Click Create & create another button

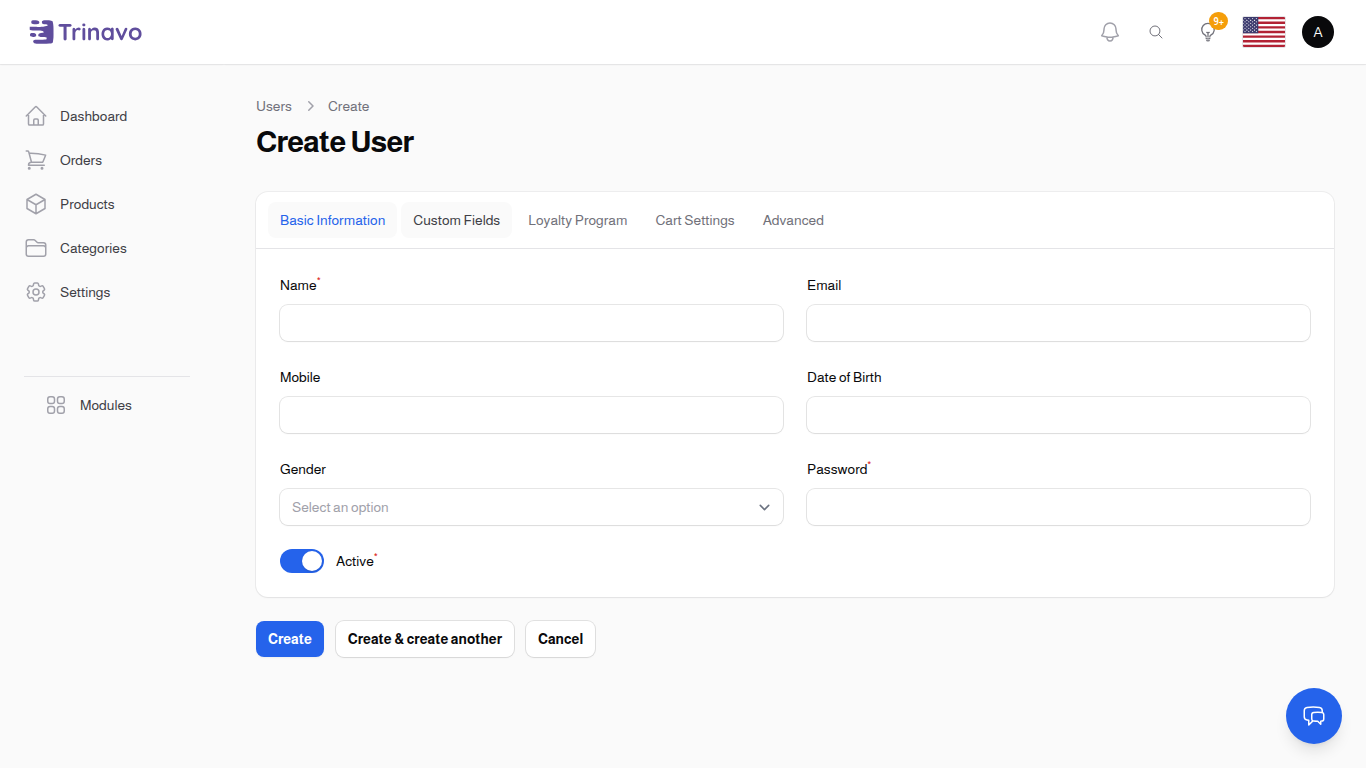pos(424,639)
